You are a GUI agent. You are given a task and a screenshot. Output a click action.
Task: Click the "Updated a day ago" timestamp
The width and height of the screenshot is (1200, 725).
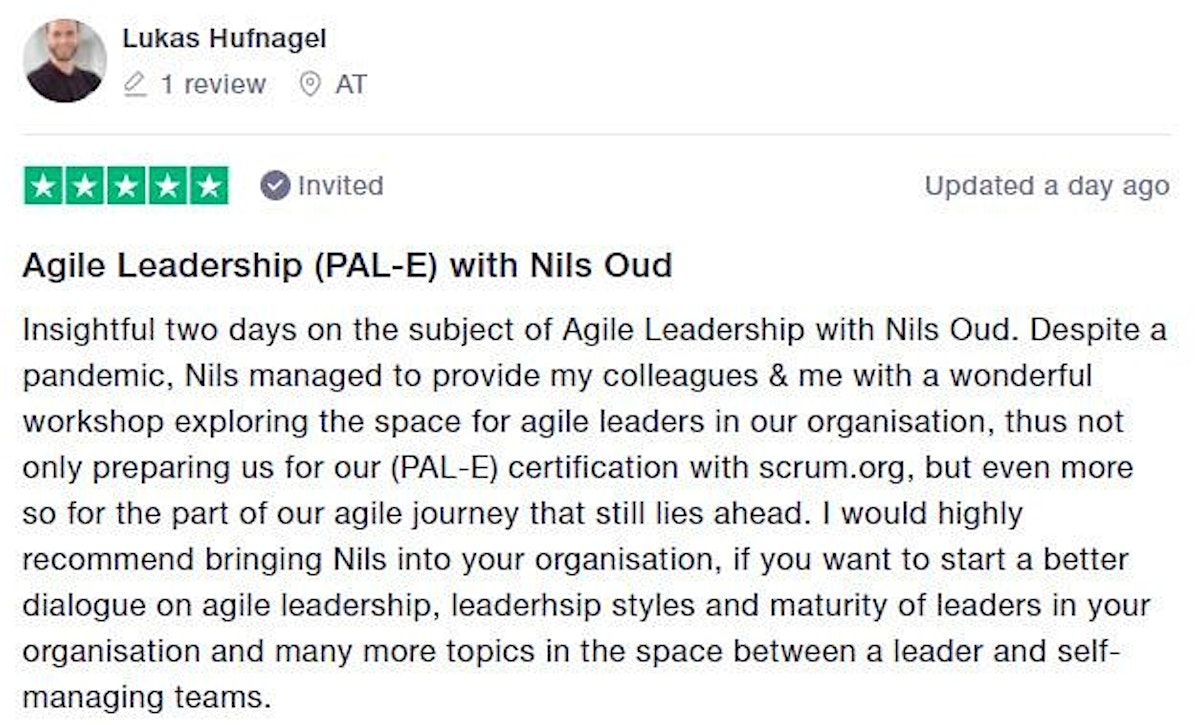(1046, 186)
